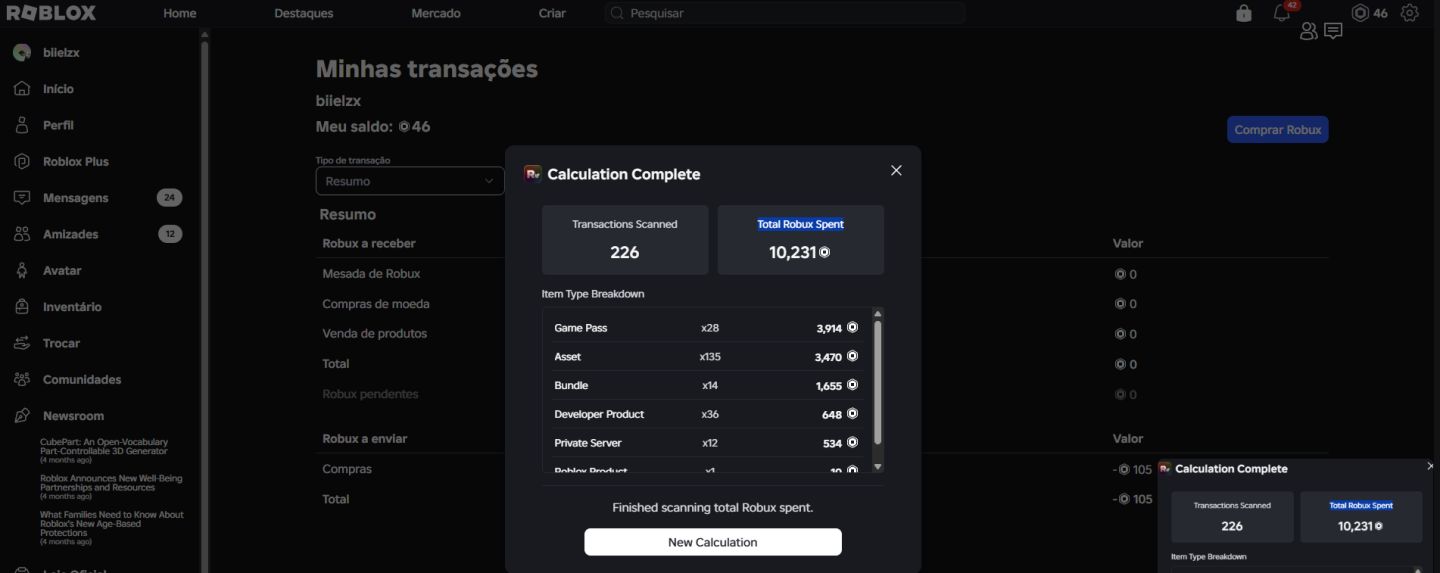Image resolution: width=1440 pixels, height=573 pixels.
Task: Click the Comunidades icon in sidebar
Action: (22, 379)
